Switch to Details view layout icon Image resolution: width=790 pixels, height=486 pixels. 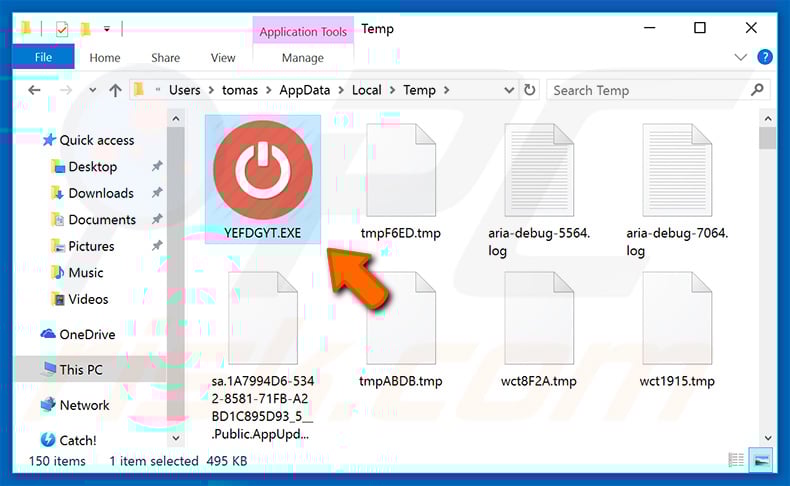(x=736, y=459)
